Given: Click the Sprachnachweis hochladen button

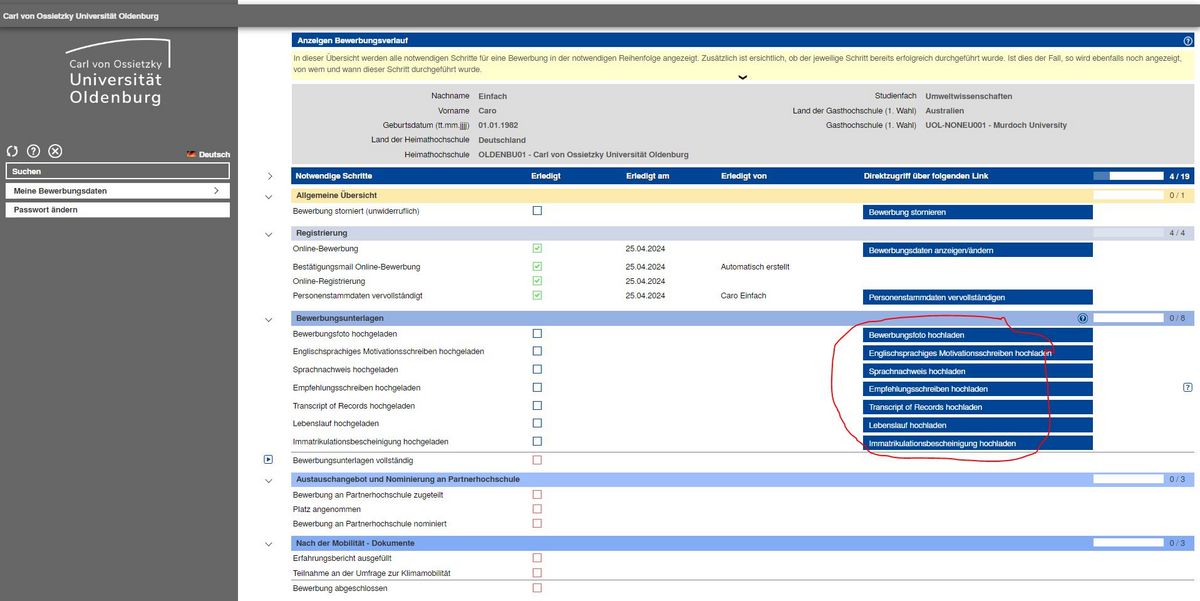Looking at the screenshot, I should pyautogui.click(x=977, y=371).
